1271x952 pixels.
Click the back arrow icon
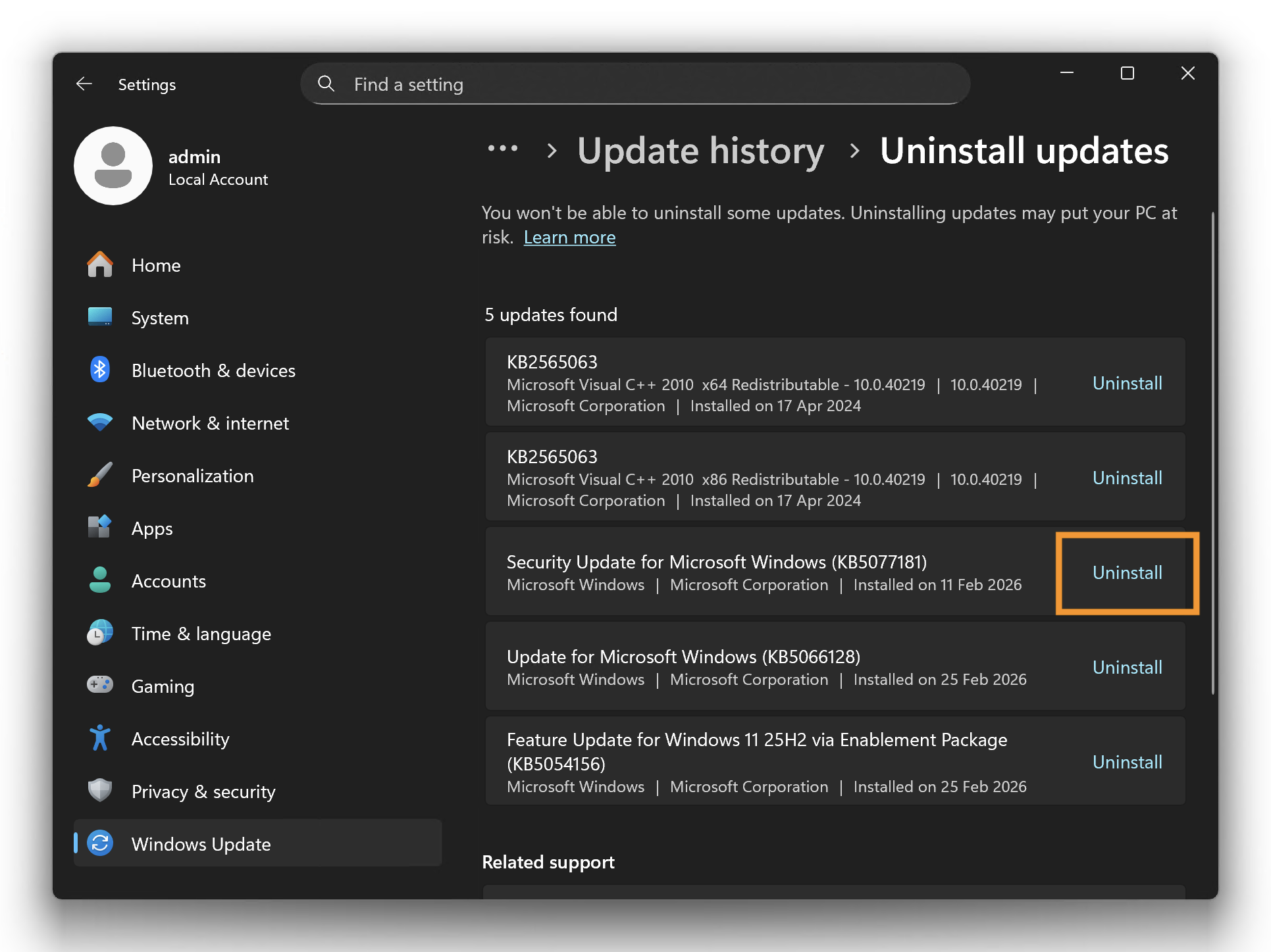click(84, 84)
